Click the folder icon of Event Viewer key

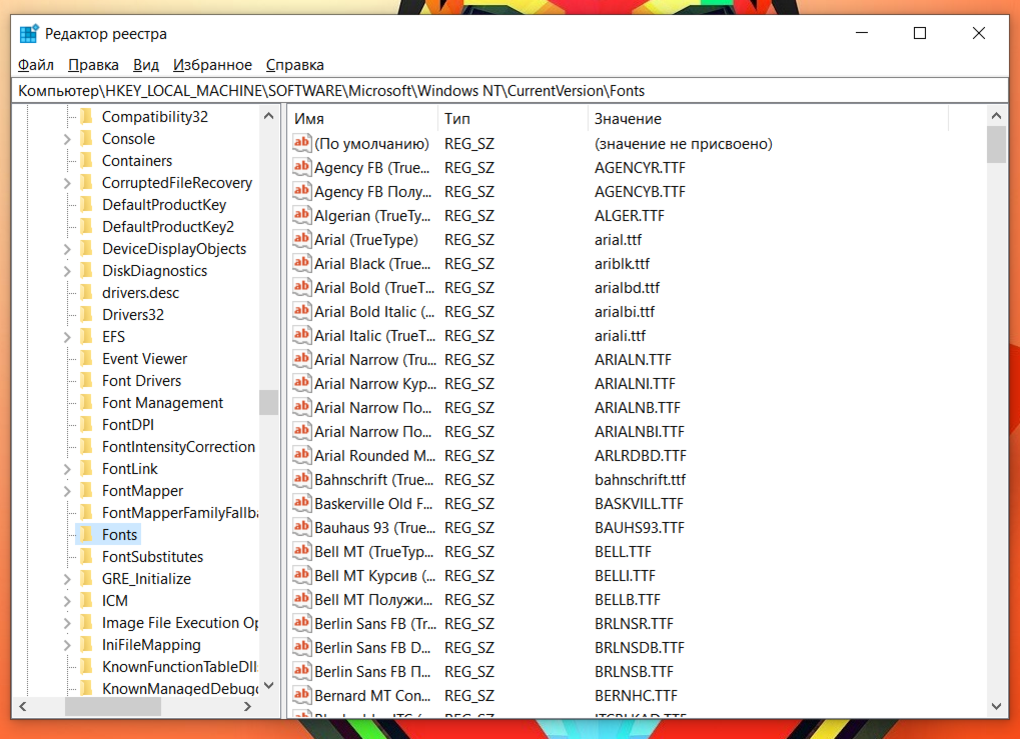coord(87,358)
